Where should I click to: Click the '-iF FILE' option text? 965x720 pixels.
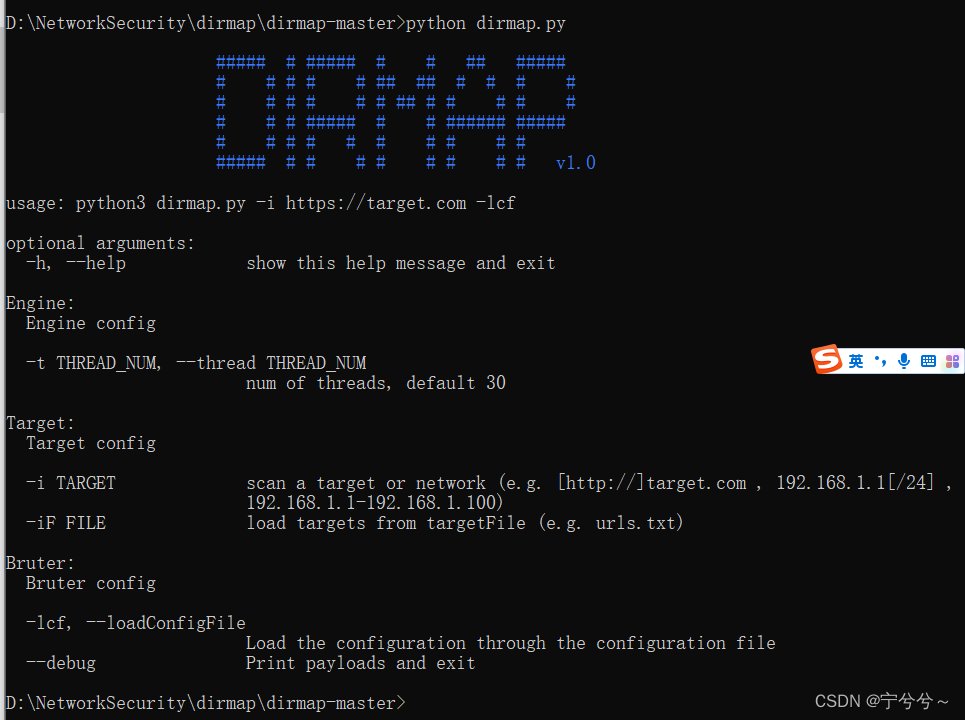tap(66, 523)
